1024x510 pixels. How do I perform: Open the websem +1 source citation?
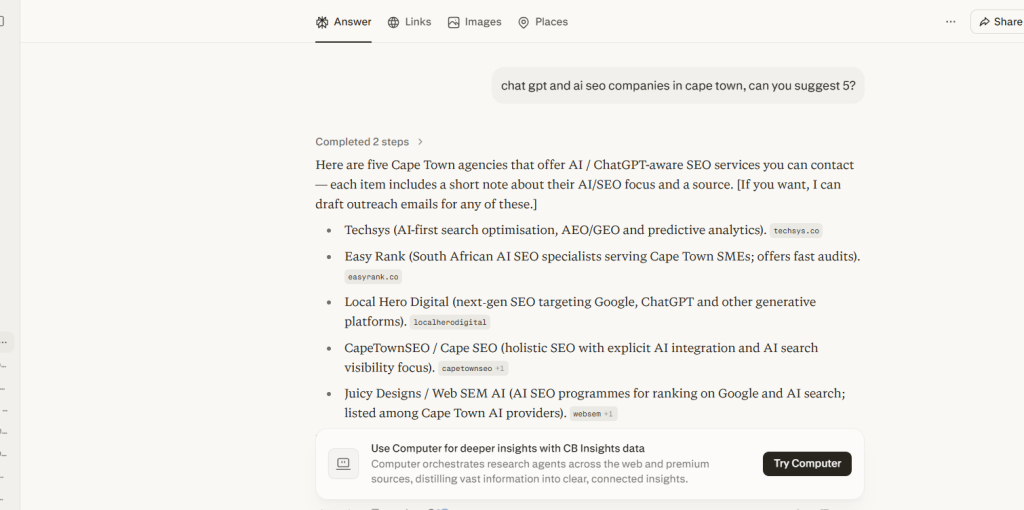[x=593, y=414]
